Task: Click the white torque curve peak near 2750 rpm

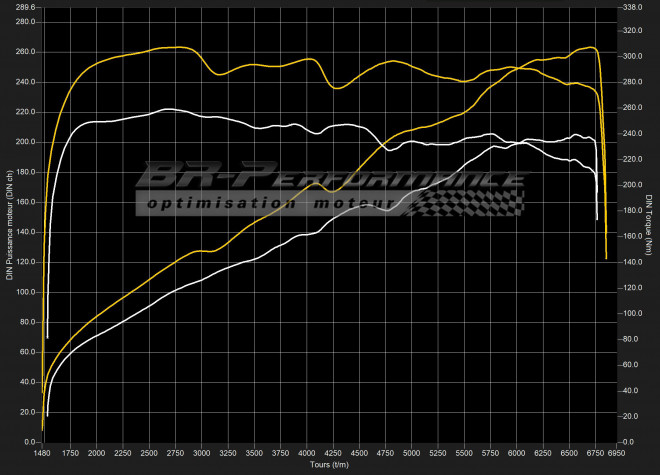Action: pos(168,109)
